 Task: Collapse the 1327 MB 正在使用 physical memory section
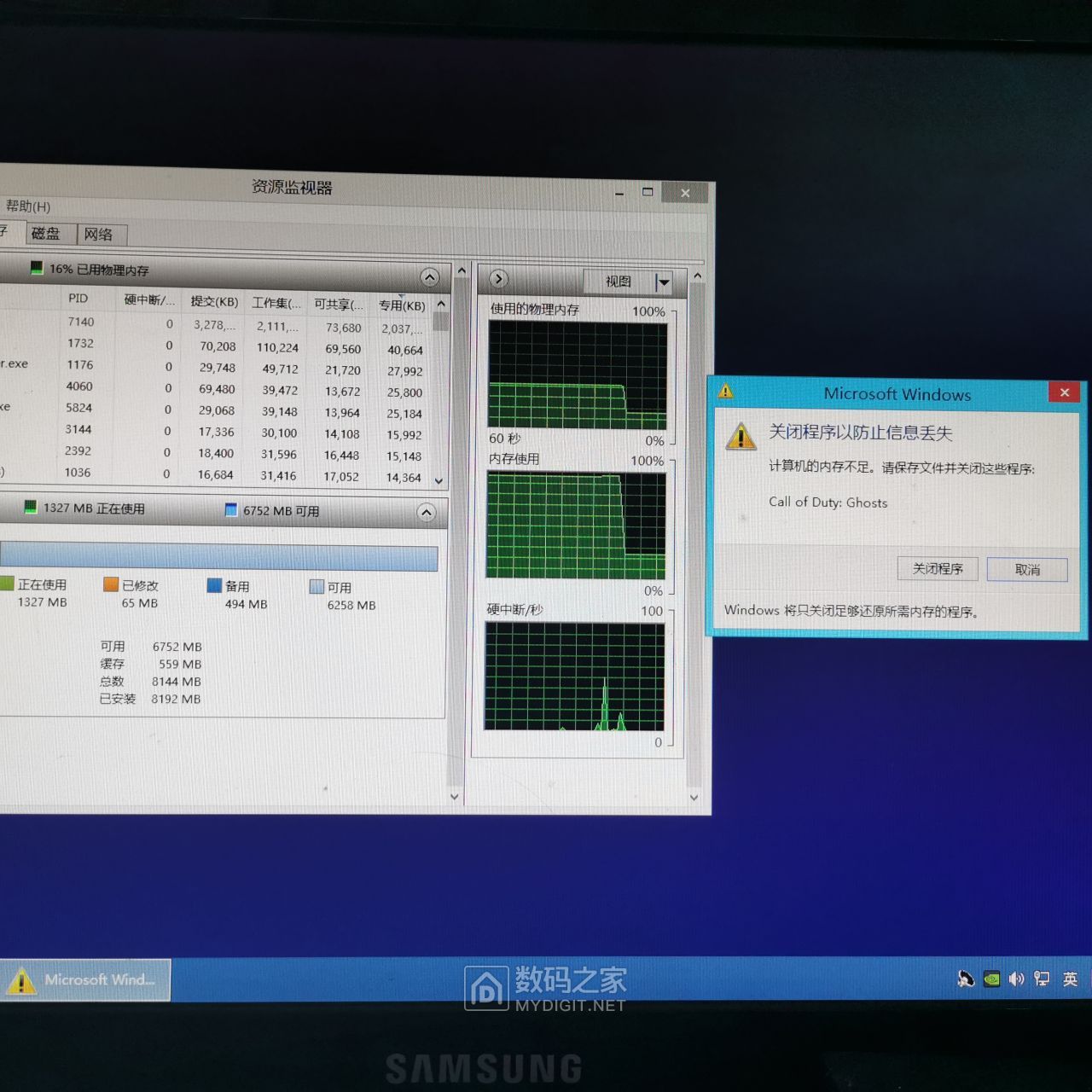[427, 513]
